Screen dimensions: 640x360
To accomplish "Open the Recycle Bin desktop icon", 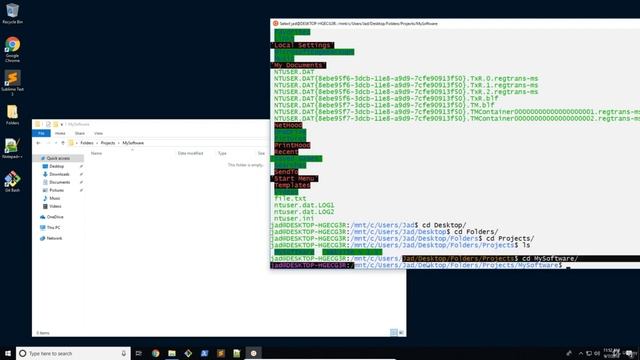I will click(12, 13).
